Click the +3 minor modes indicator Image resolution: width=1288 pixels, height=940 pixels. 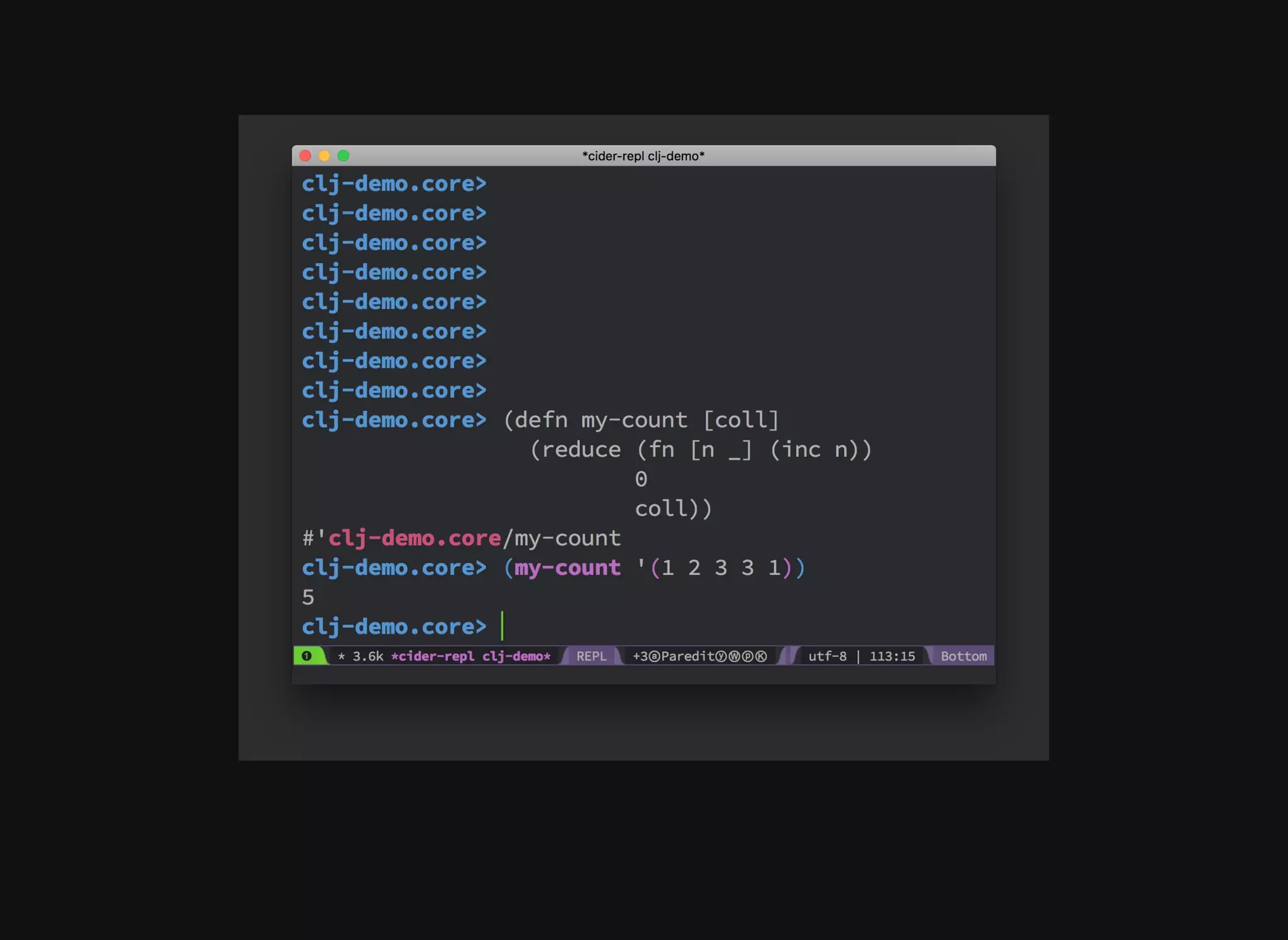click(x=640, y=656)
